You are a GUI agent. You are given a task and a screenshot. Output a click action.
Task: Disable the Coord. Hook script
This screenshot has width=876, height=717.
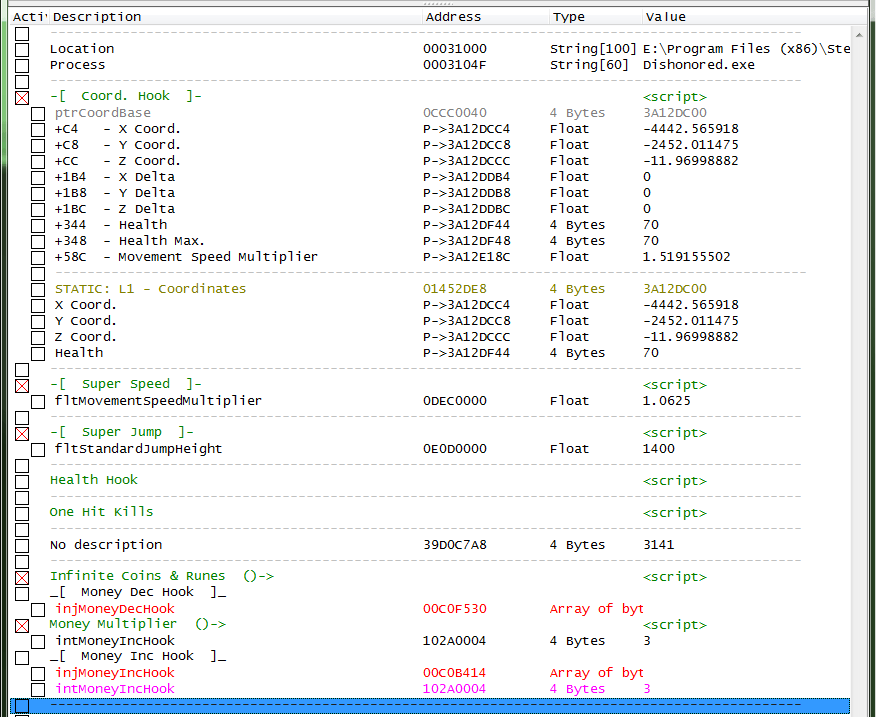click(23, 97)
